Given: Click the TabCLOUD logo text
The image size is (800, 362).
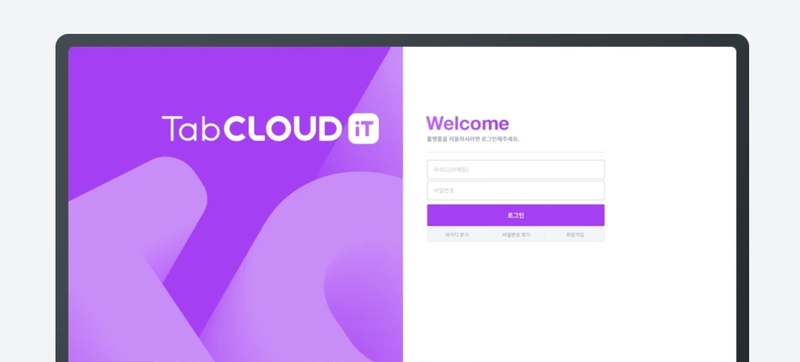Looking at the screenshot, I should pos(251,129).
